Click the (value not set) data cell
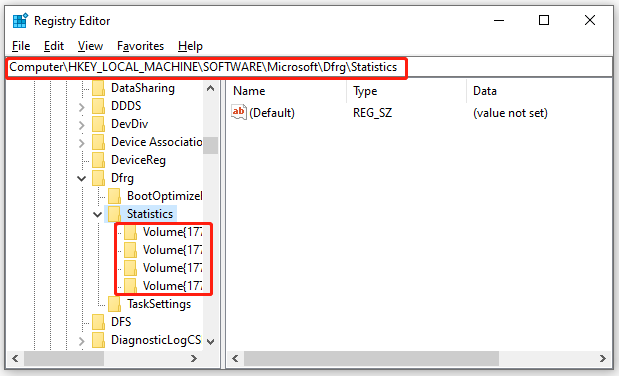 510,113
